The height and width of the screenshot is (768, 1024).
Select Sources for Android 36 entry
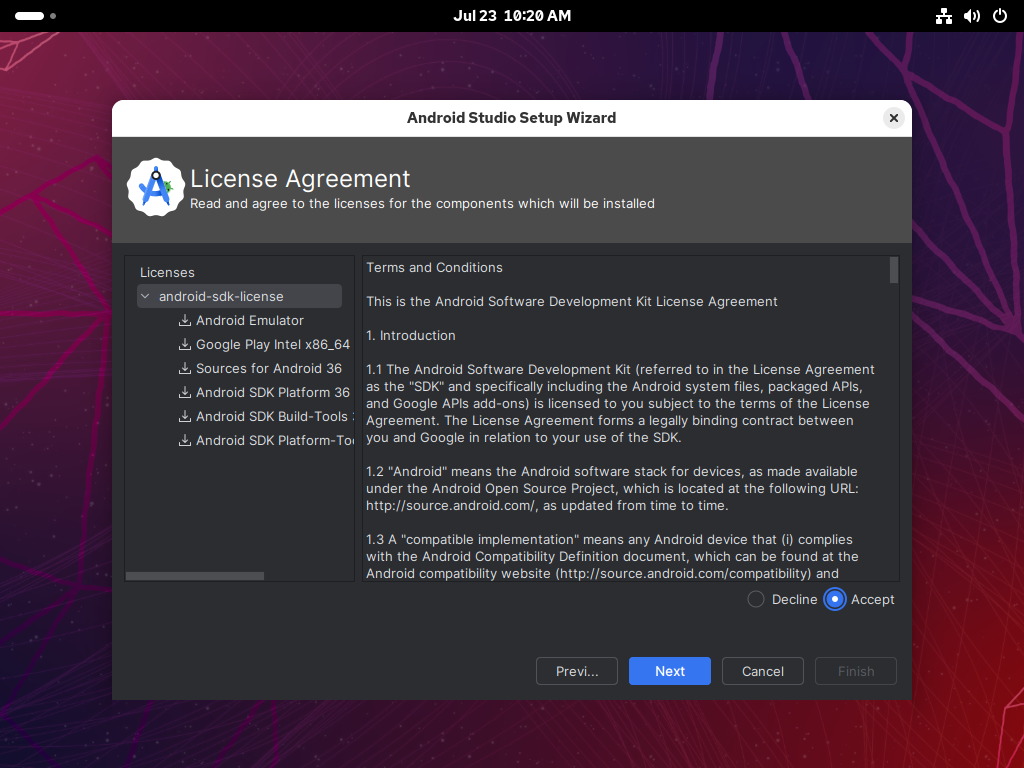click(268, 369)
